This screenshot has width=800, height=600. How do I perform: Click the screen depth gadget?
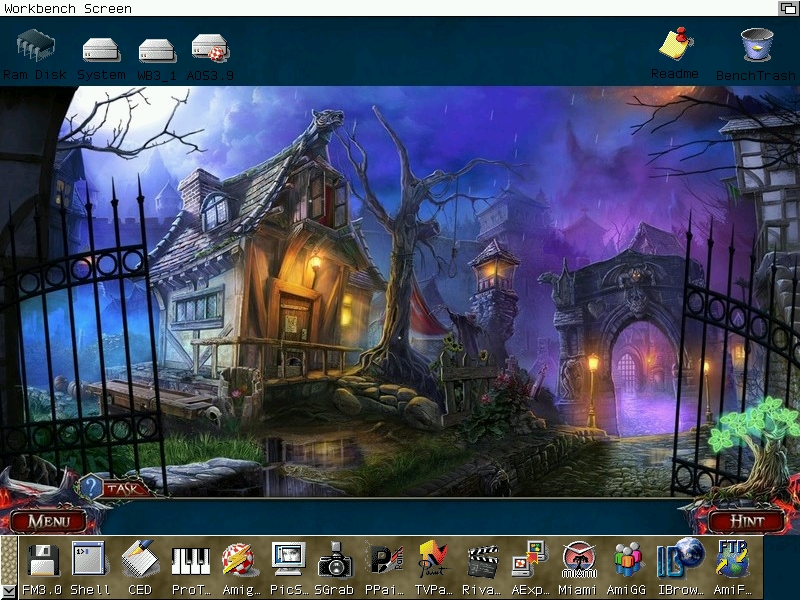788,8
